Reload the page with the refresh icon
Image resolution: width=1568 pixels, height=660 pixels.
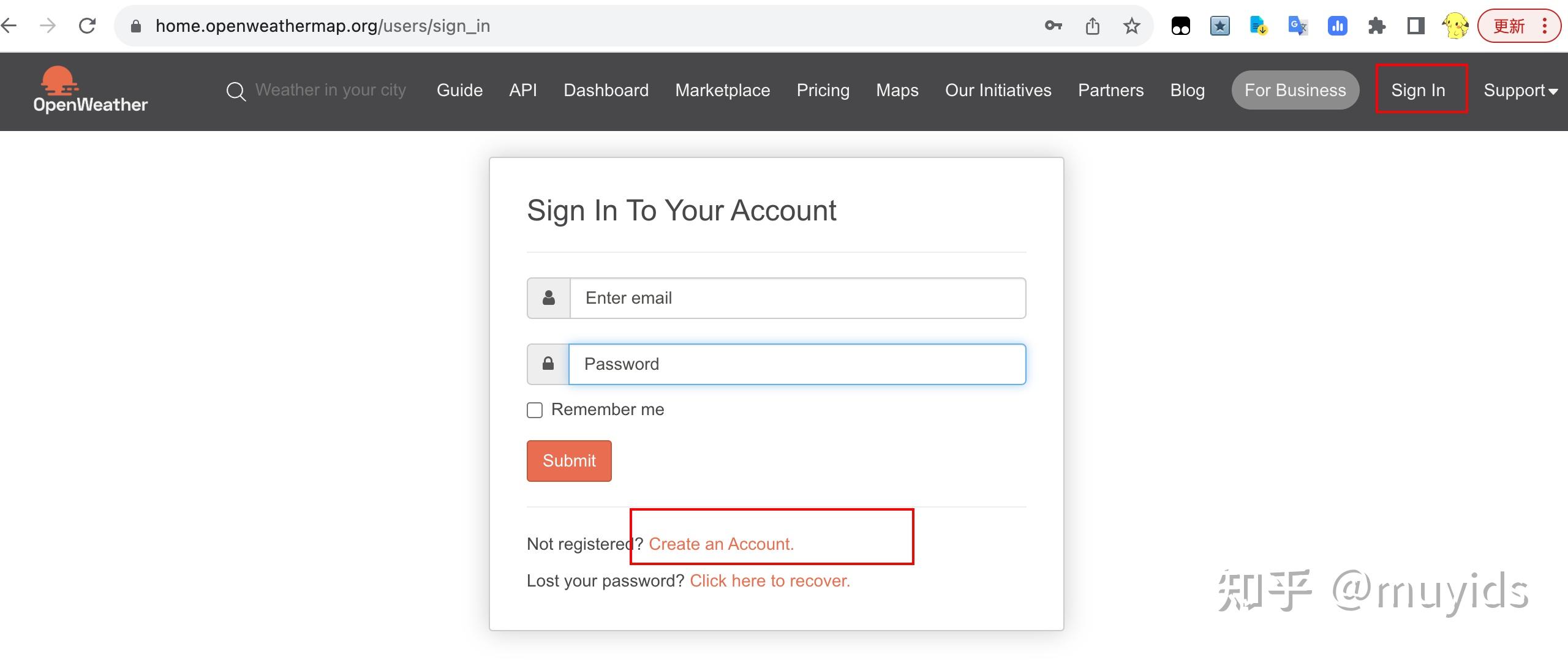88,26
